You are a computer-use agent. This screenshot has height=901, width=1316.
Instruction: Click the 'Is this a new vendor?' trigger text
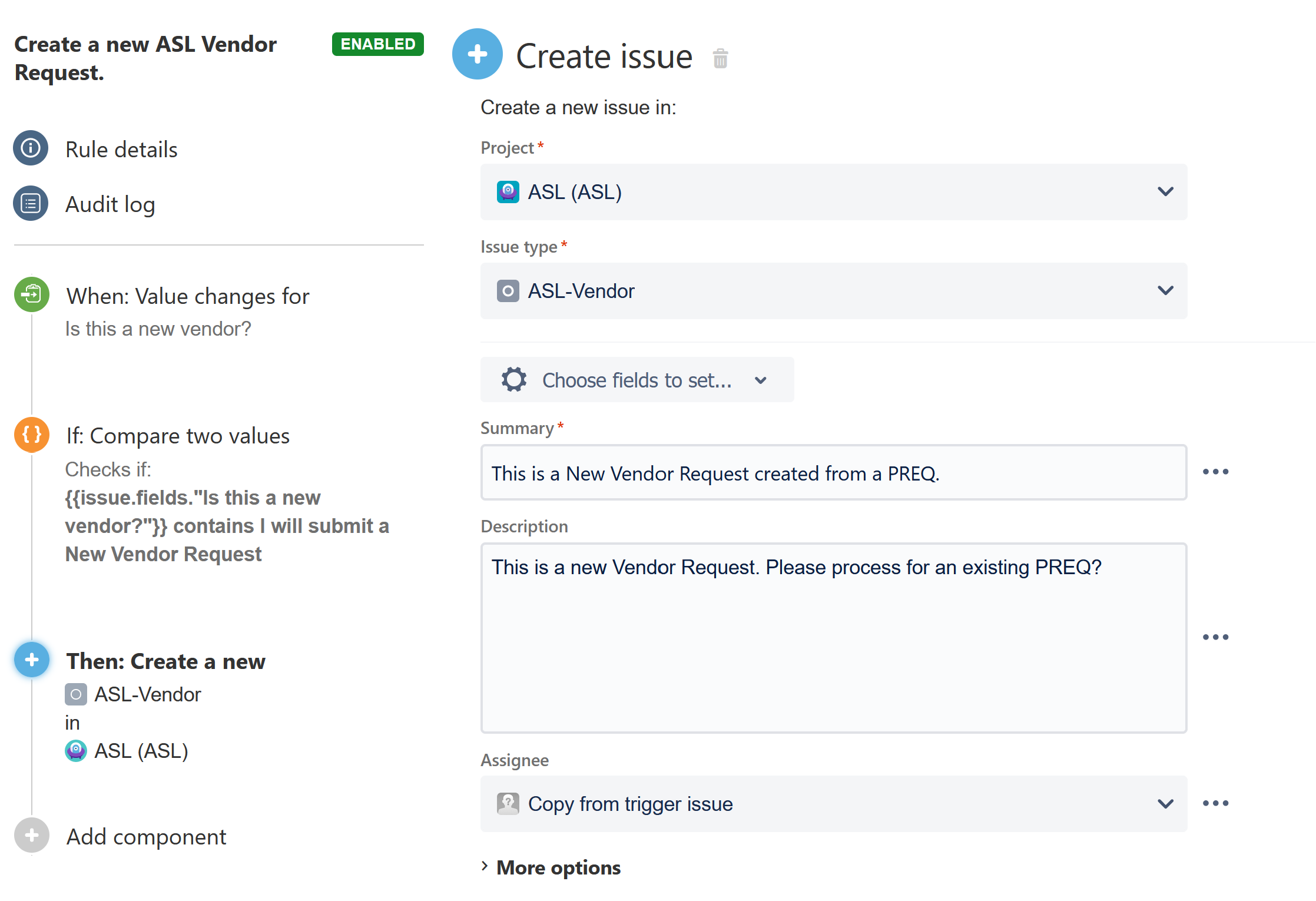[158, 329]
